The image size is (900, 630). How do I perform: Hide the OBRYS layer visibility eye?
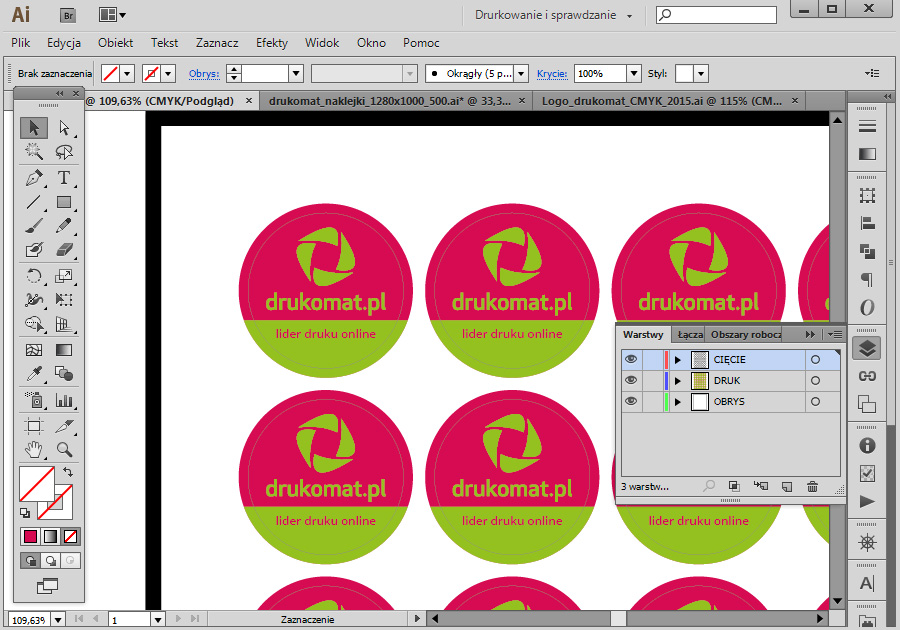(x=631, y=401)
